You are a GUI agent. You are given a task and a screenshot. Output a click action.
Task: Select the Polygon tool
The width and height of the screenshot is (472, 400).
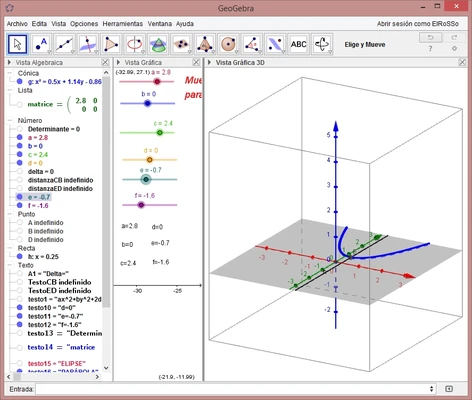click(x=112, y=44)
